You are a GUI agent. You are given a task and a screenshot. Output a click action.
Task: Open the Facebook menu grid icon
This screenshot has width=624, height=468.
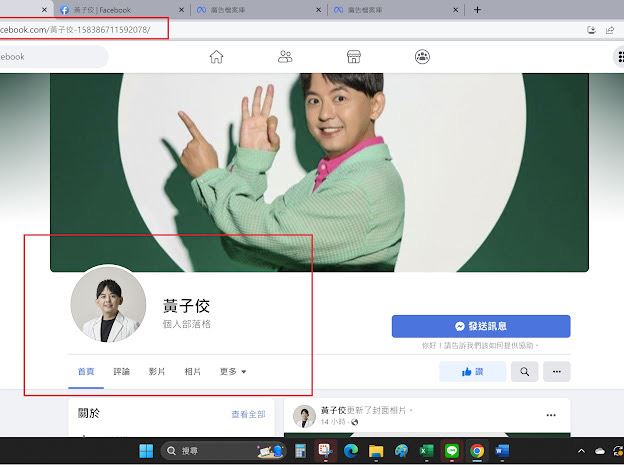coord(618,57)
